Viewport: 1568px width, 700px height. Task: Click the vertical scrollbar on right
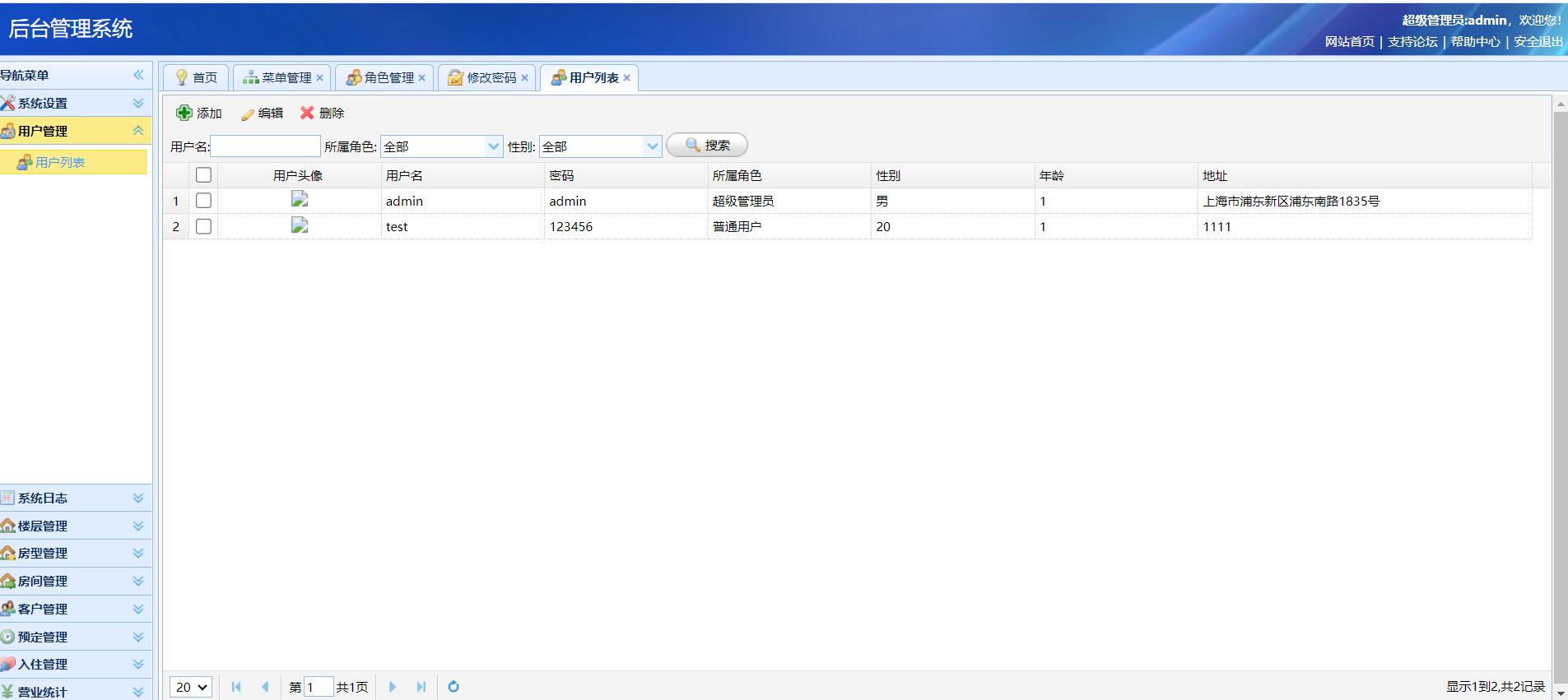click(1560, 399)
